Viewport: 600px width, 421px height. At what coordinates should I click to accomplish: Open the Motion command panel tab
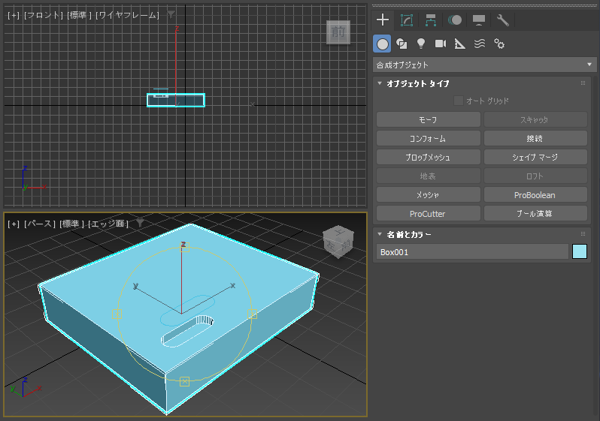coord(455,20)
